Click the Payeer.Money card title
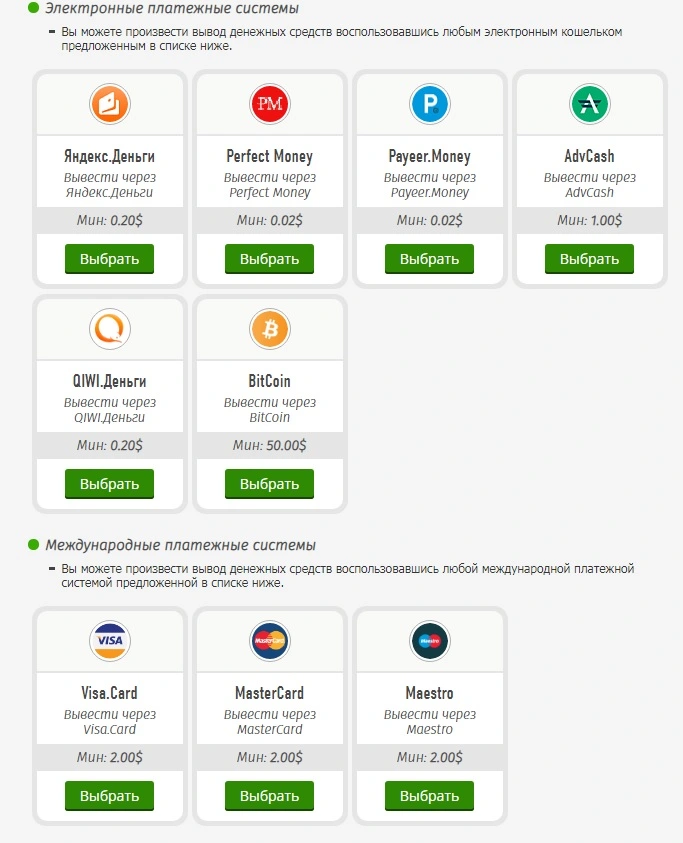 click(x=430, y=156)
